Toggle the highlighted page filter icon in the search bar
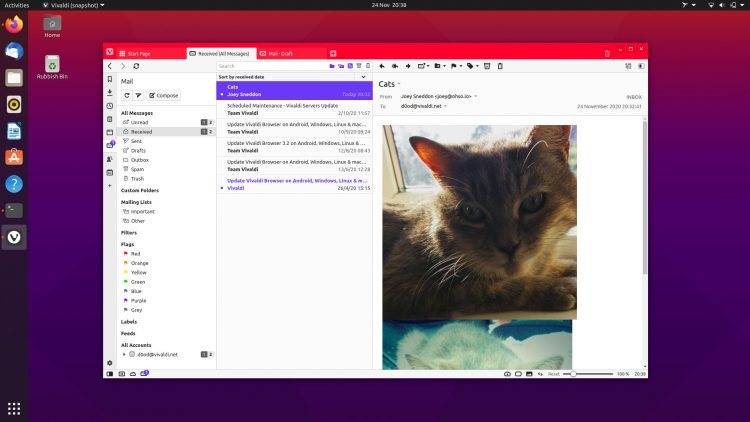 tap(350, 66)
